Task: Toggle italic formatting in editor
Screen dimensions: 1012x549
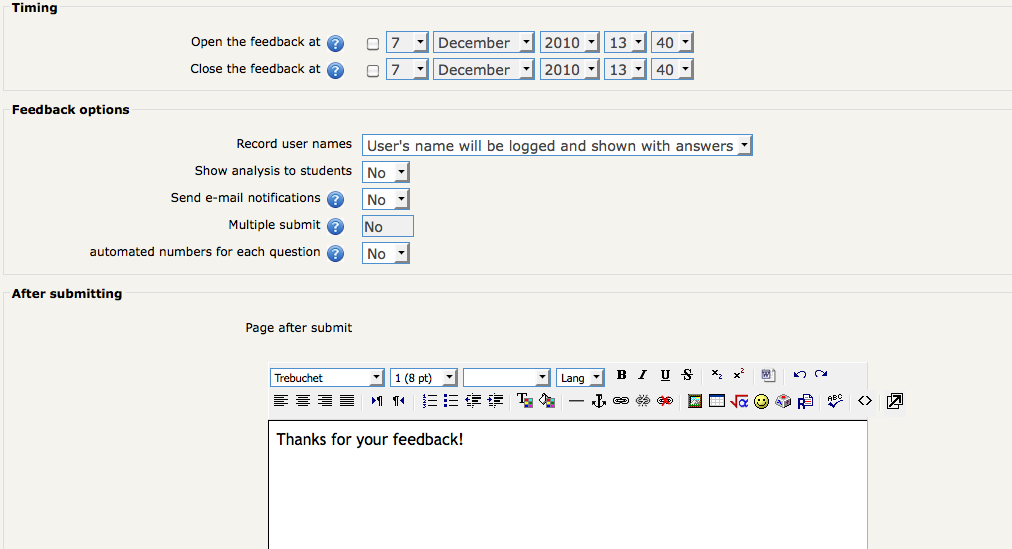Action: (x=643, y=375)
